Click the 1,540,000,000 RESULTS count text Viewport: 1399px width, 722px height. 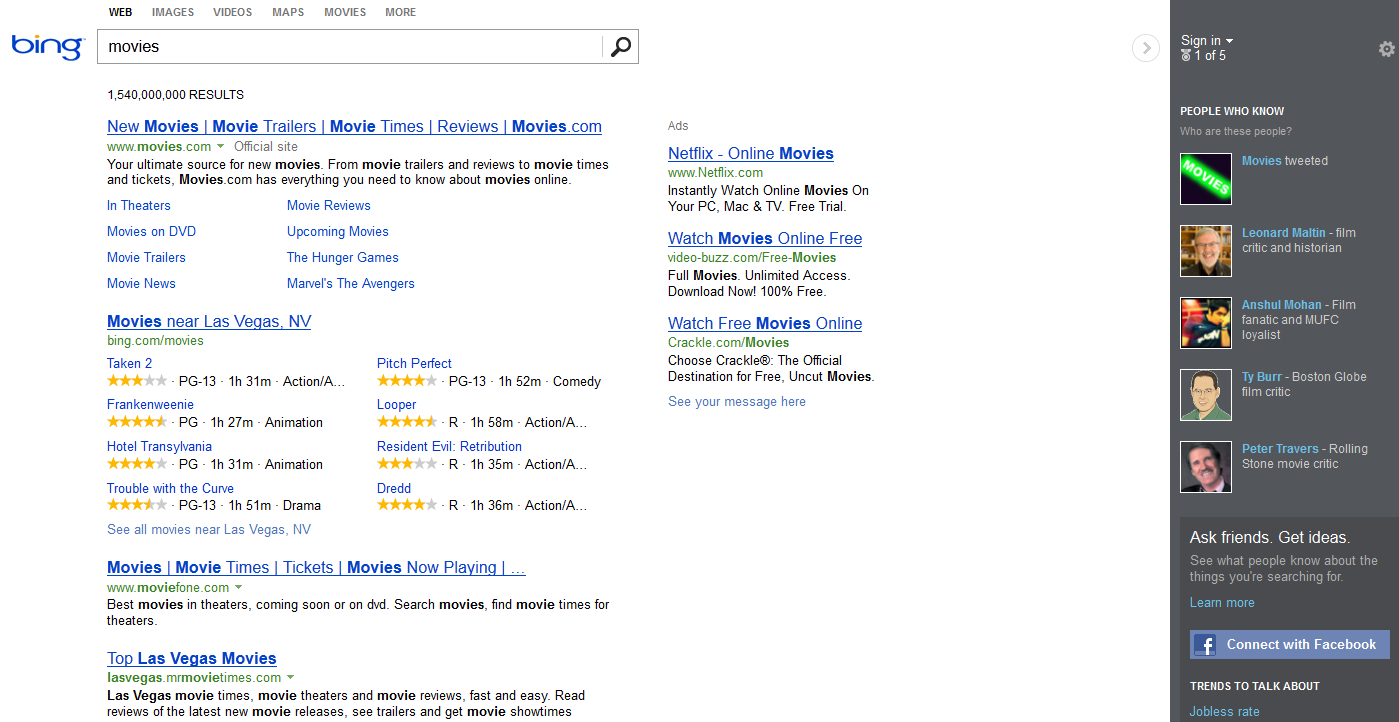[x=176, y=95]
